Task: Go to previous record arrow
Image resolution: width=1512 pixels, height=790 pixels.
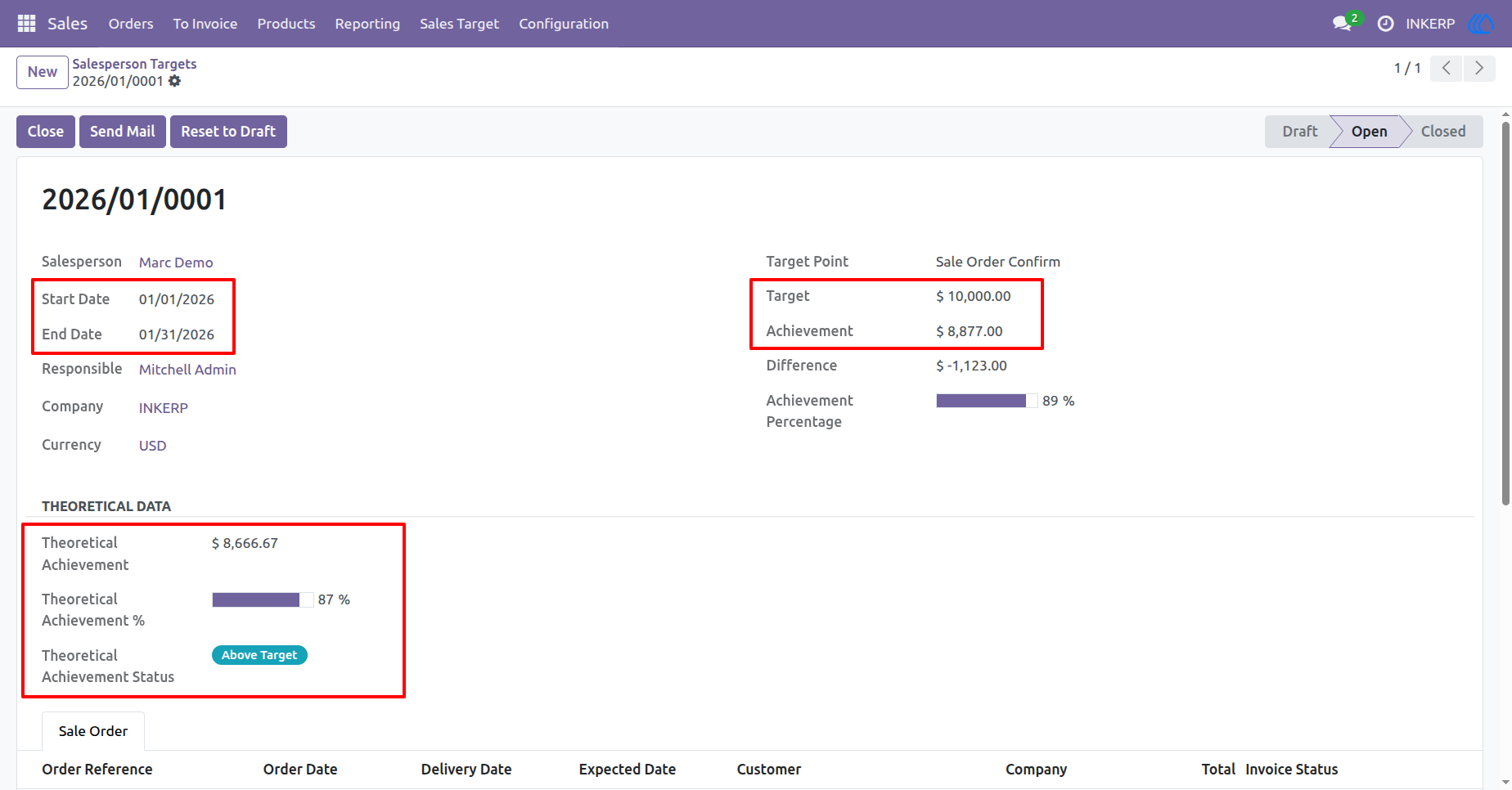Action: tap(1447, 68)
